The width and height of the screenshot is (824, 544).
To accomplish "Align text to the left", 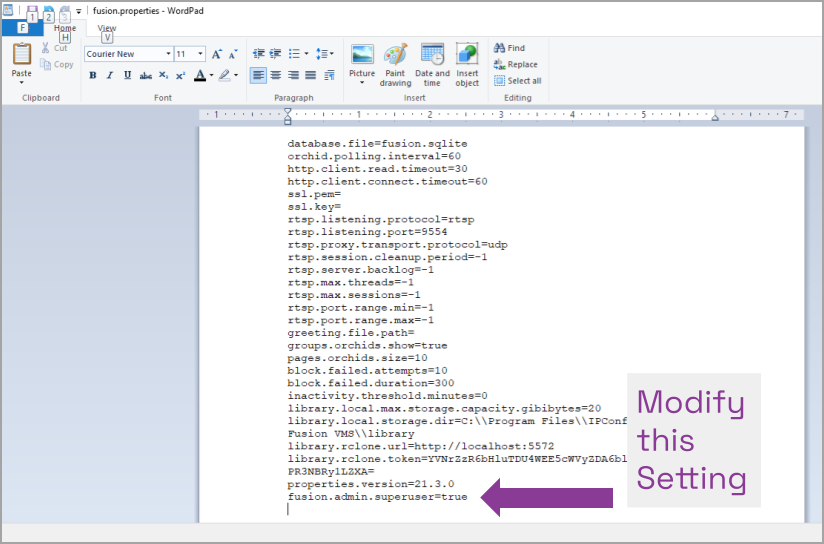I will coord(258,75).
